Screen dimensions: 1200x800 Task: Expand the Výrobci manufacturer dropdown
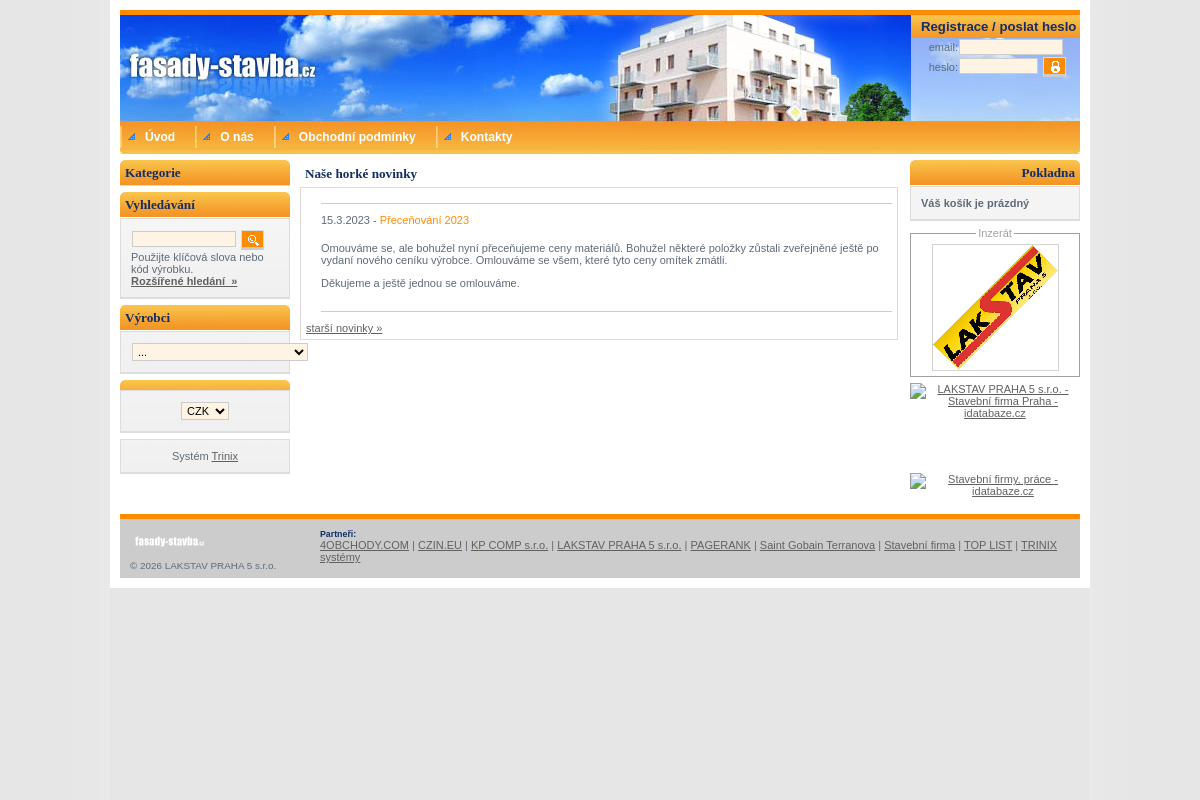[x=219, y=352]
